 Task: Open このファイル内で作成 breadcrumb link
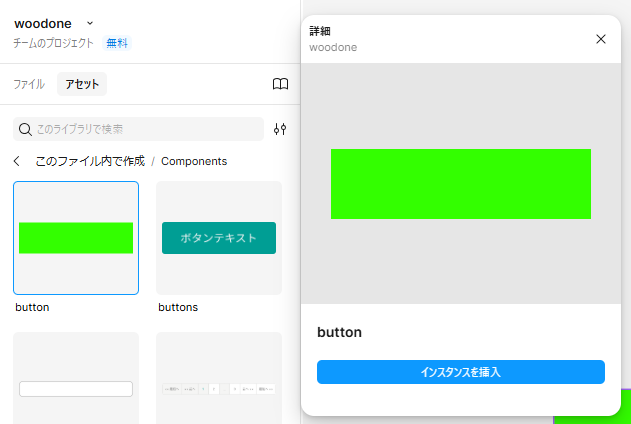tap(90, 161)
